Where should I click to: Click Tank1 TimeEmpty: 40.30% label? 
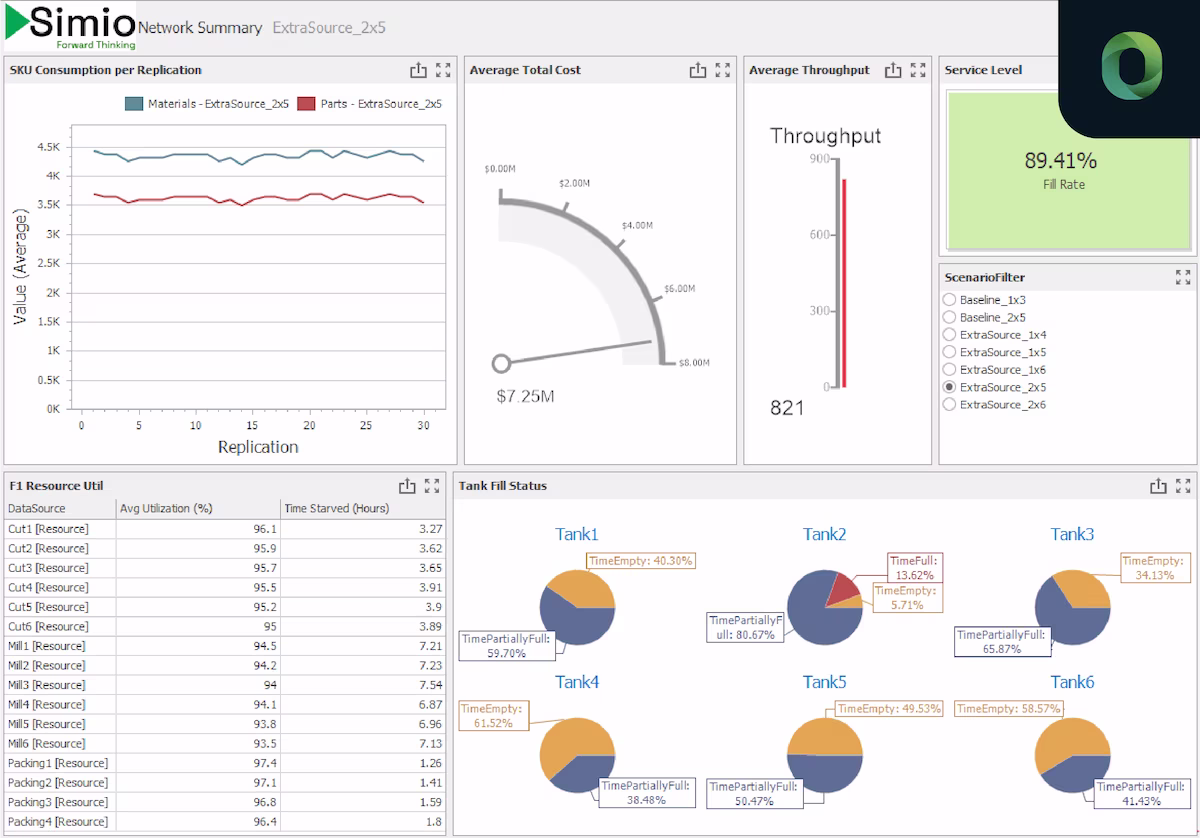pos(640,561)
